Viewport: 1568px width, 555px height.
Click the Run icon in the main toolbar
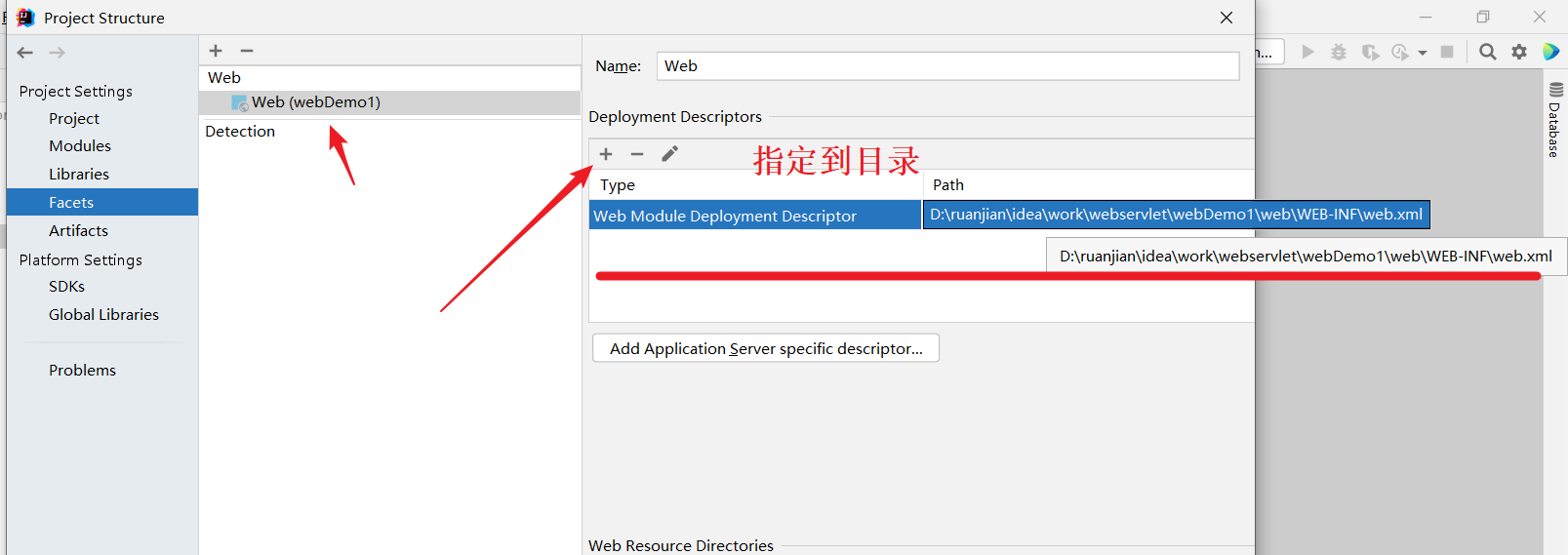pyautogui.click(x=1308, y=52)
